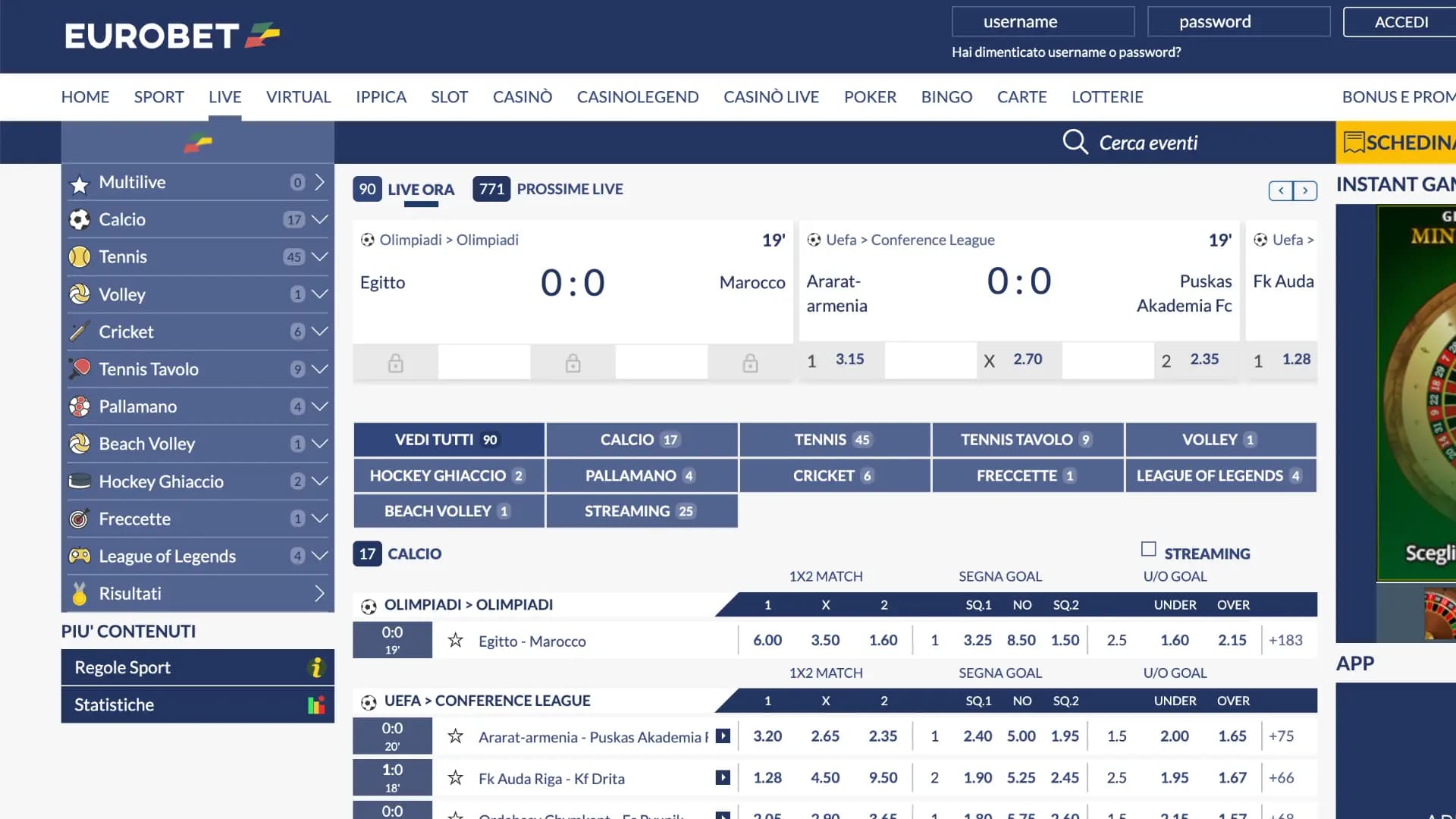Switch to the Prossime Live tab
Screen dimensions: 1456x819
569,189
